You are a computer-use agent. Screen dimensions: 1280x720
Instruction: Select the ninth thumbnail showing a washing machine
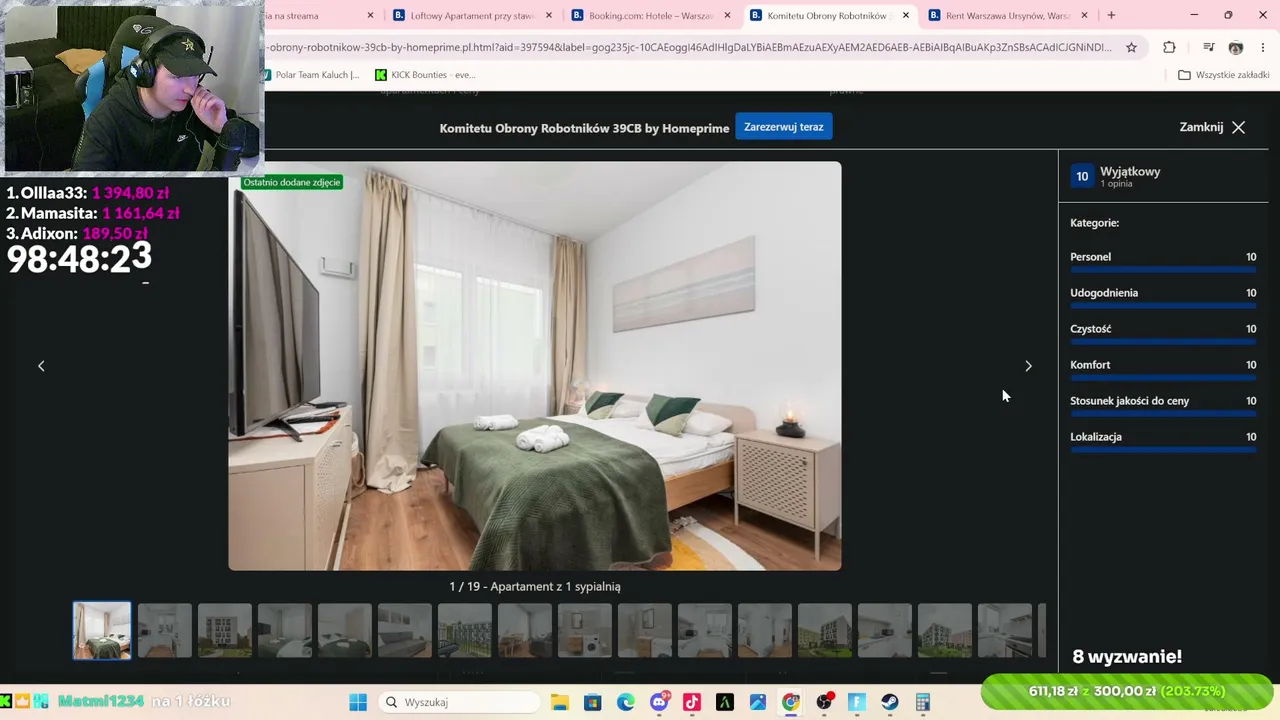coord(584,630)
